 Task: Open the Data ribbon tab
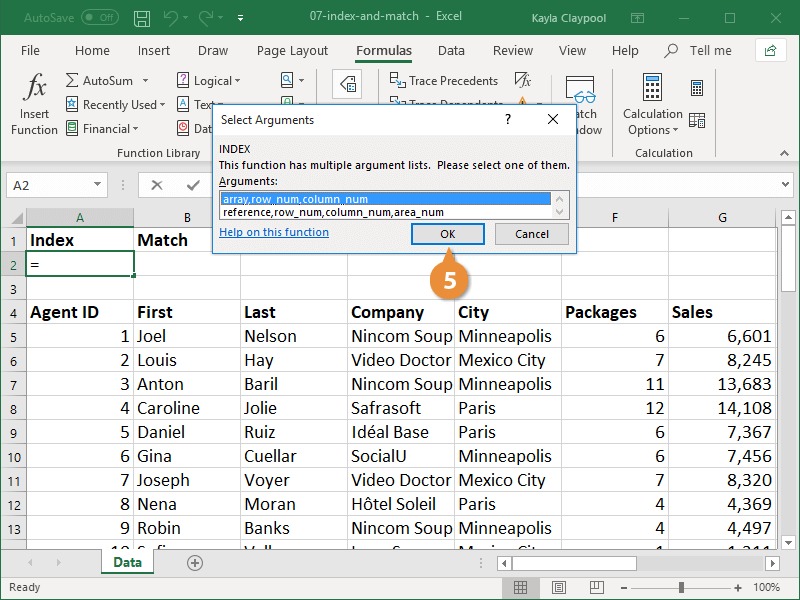pos(451,51)
